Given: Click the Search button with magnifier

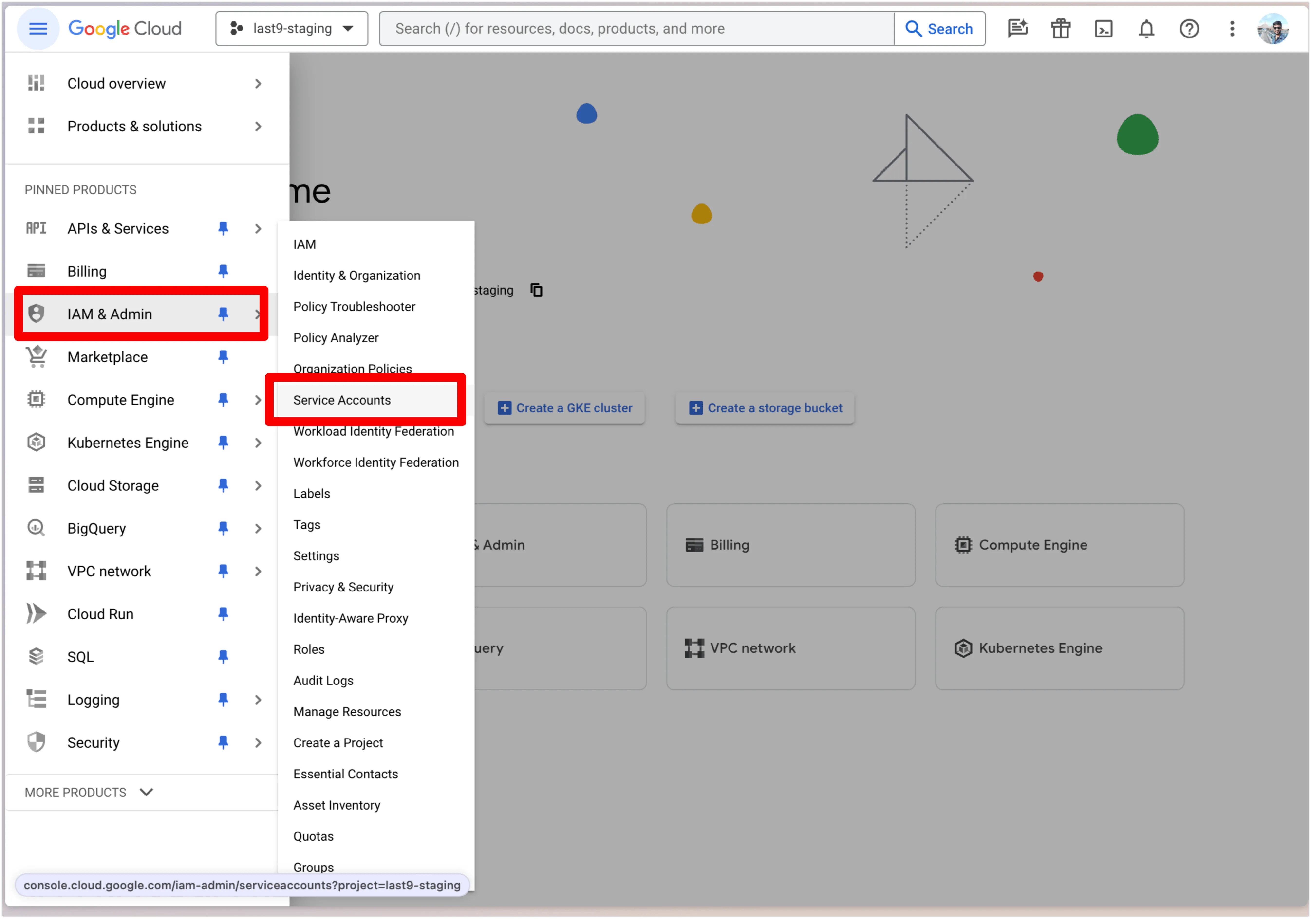Looking at the screenshot, I should click(x=939, y=28).
